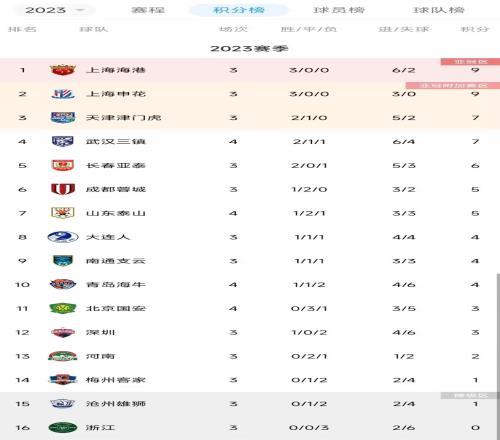Open team name 天津津门虎
Viewport: 500px width, 440px height.
coord(123,118)
